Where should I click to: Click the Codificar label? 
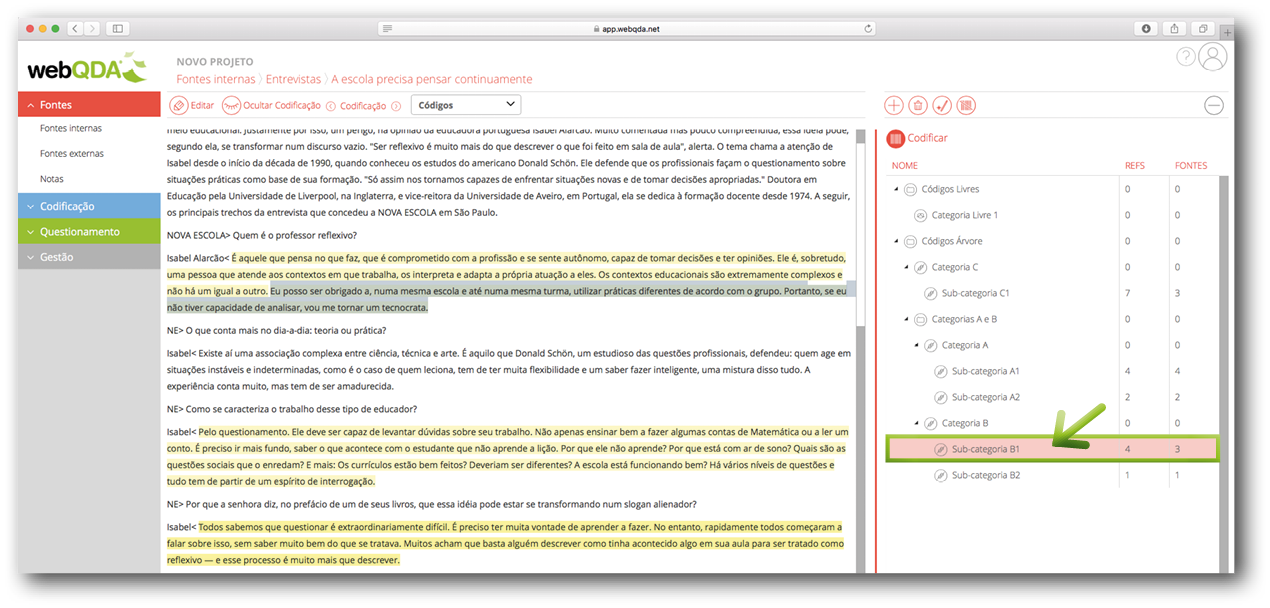tap(928, 138)
